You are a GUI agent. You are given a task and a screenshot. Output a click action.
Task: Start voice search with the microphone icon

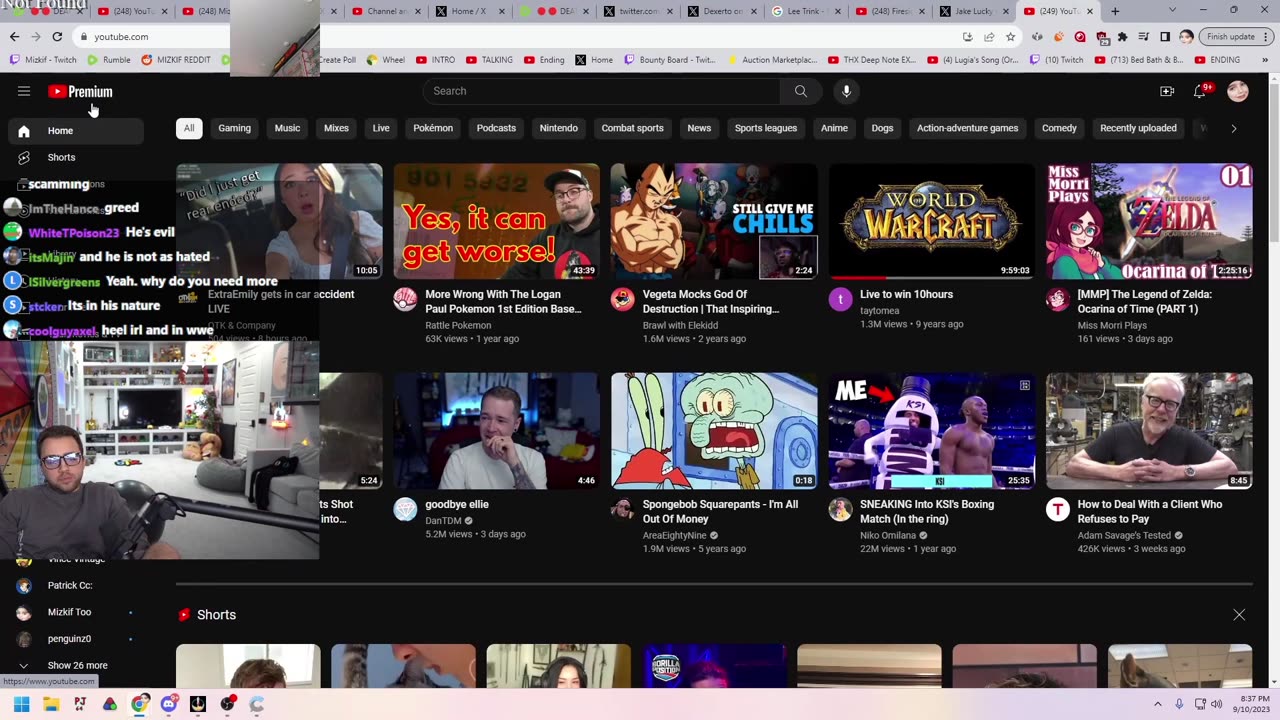click(846, 91)
